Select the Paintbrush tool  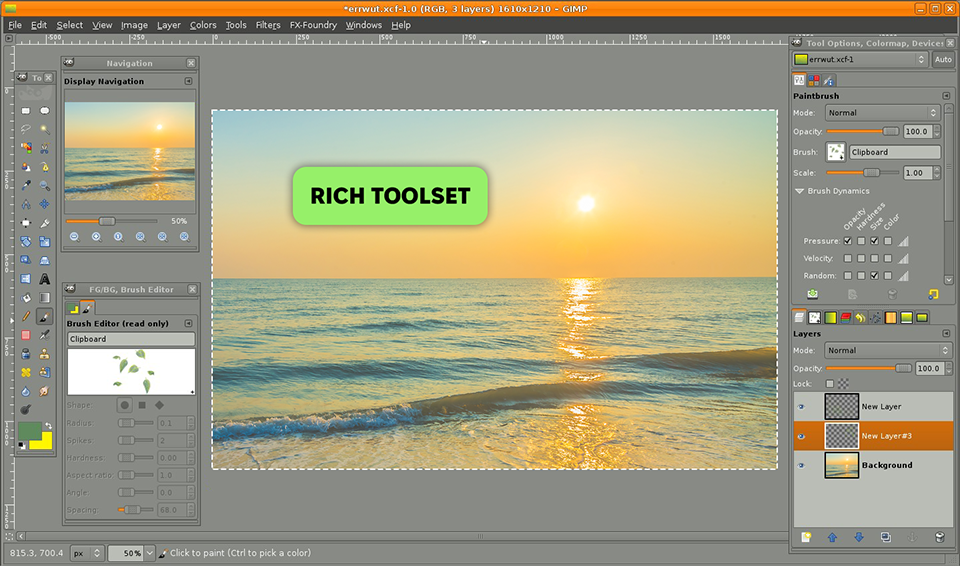[45, 316]
